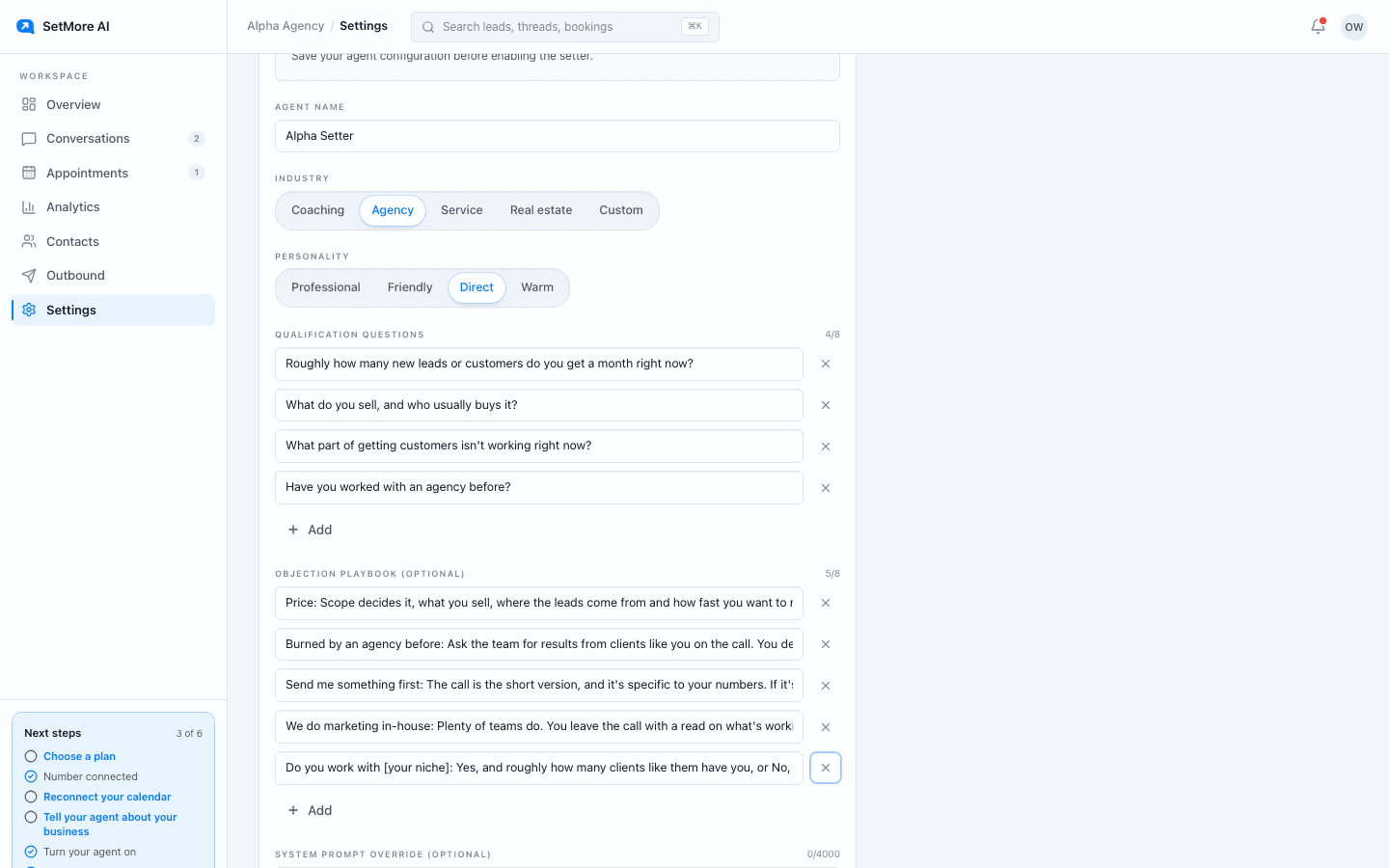Click the Outbound paper plane icon
Screen dimensions: 1389x868
[29, 276]
